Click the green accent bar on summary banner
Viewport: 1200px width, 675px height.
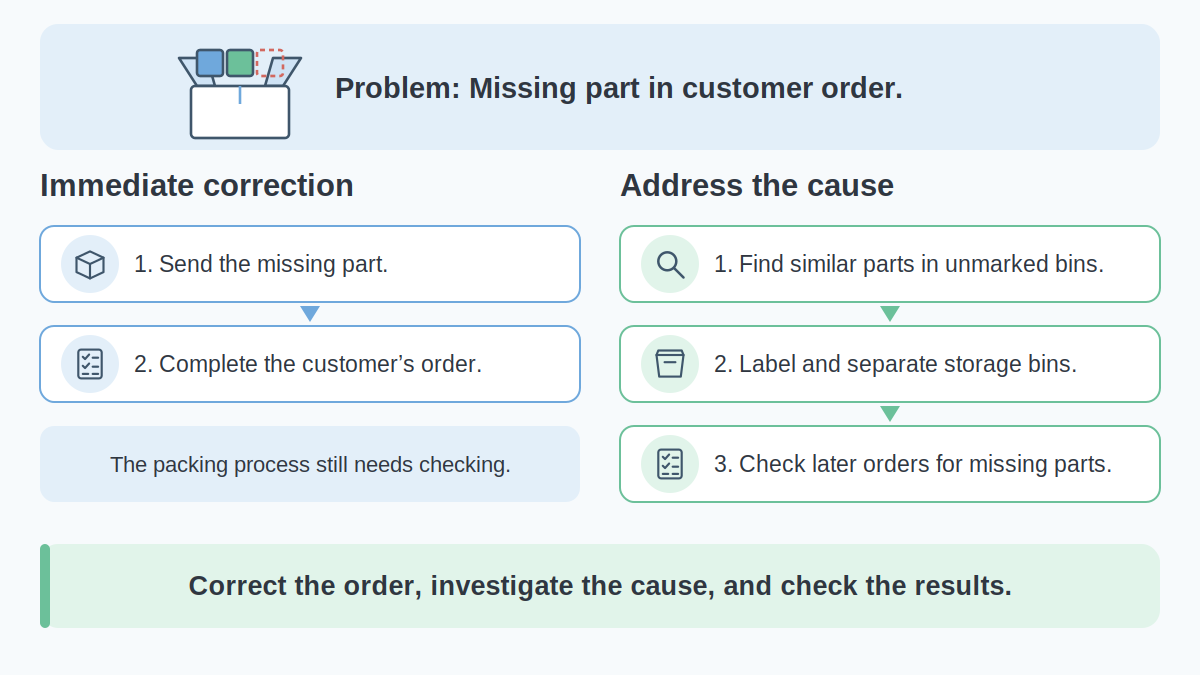click(45, 586)
